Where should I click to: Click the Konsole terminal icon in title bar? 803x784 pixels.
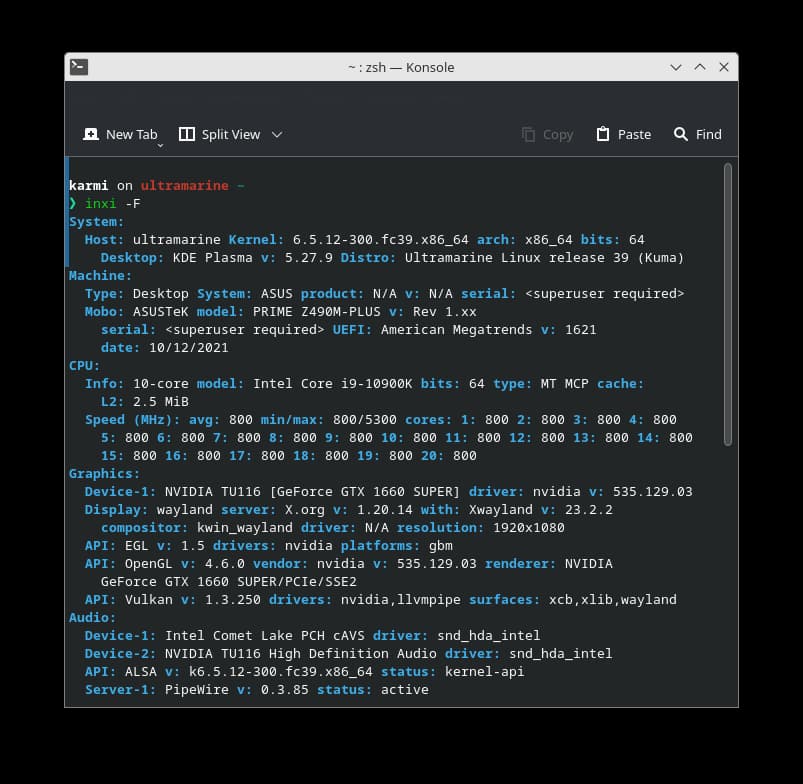tap(79, 67)
